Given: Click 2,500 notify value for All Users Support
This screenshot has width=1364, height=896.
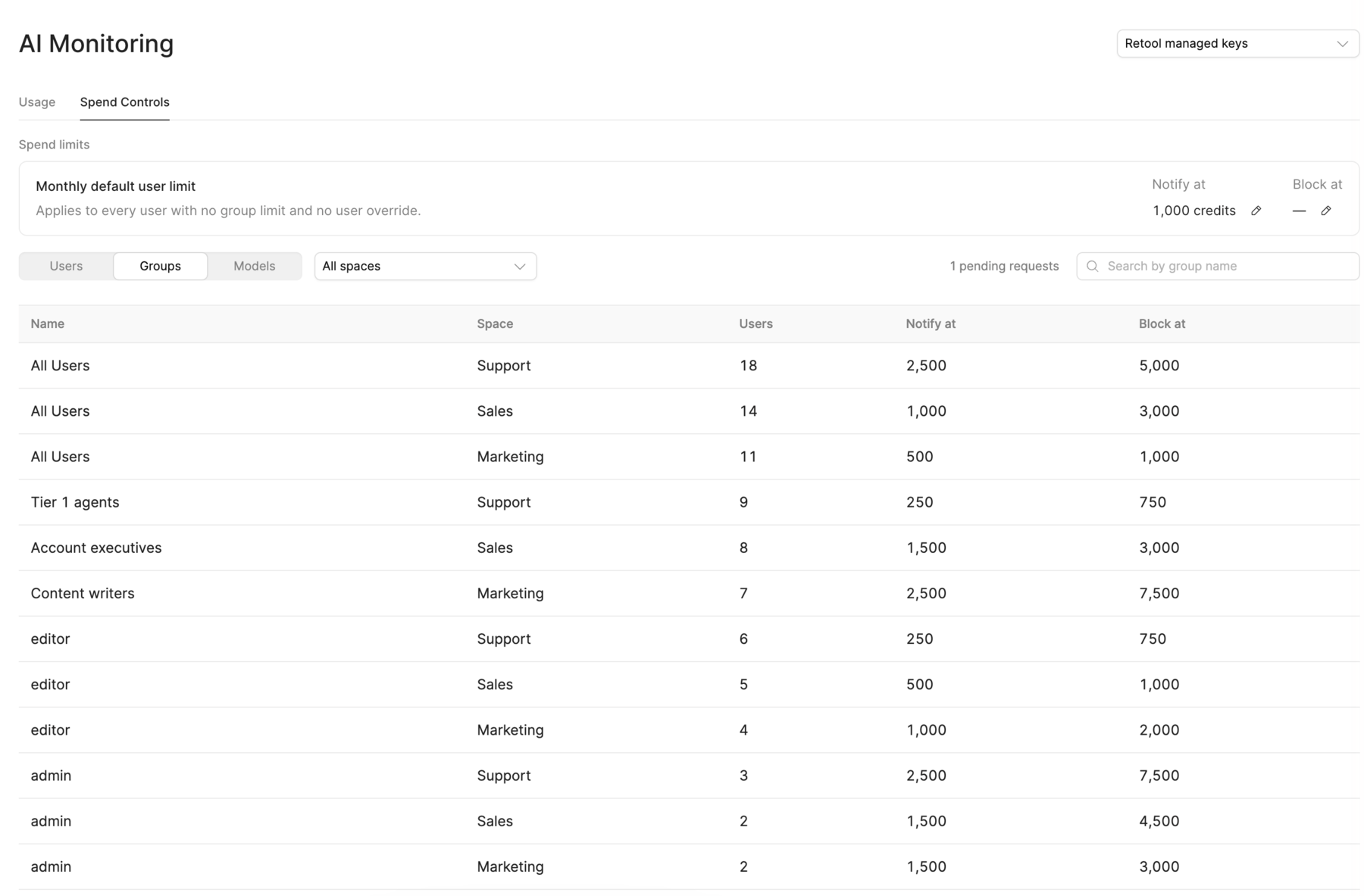Looking at the screenshot, I should [926, 366].
